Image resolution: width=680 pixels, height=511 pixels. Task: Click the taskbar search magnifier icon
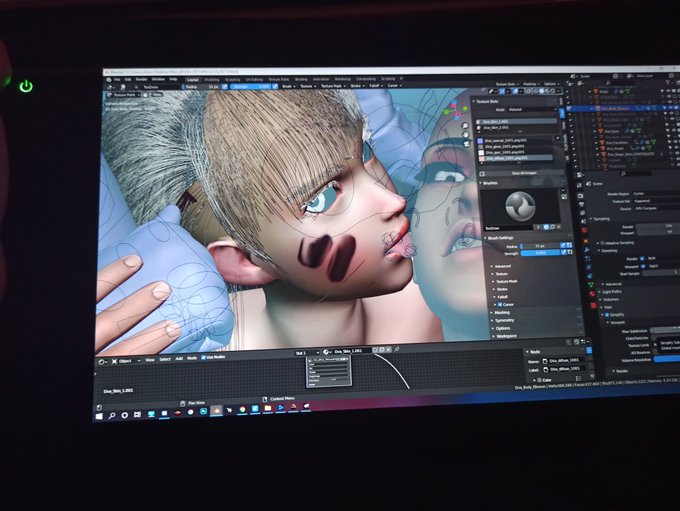112,416
